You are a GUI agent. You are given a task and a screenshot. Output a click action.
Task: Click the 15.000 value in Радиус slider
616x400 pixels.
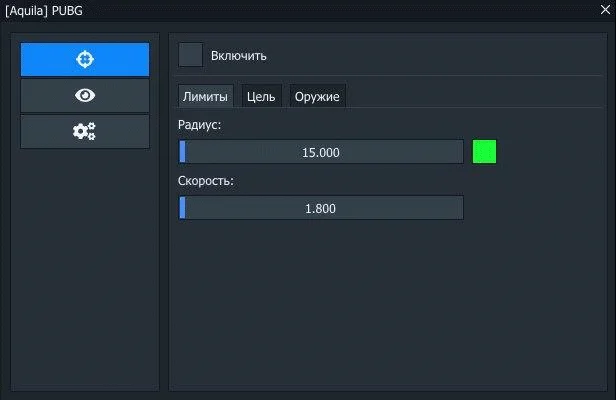click(321, 152)
